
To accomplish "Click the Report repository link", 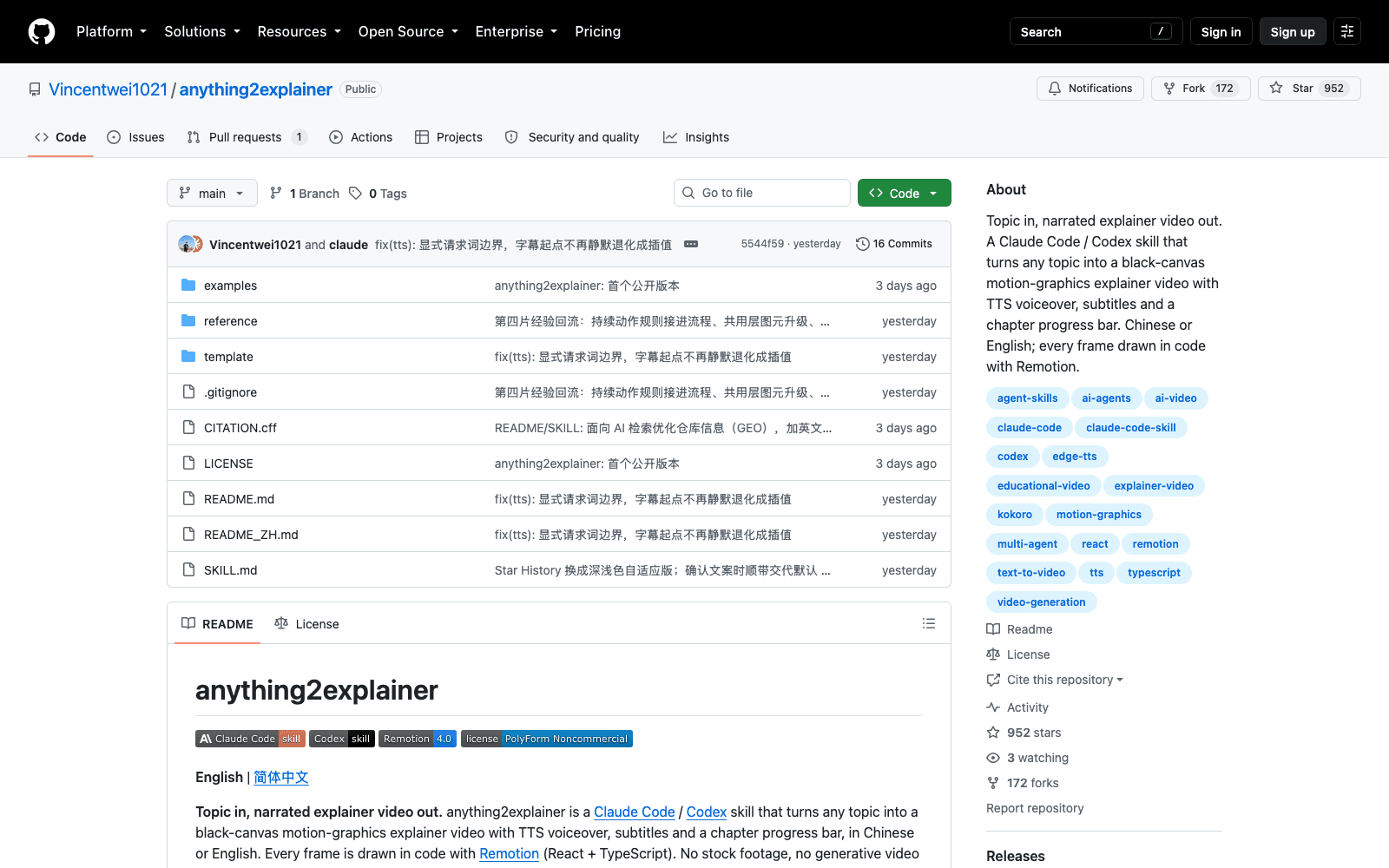I will [1035, 808].
